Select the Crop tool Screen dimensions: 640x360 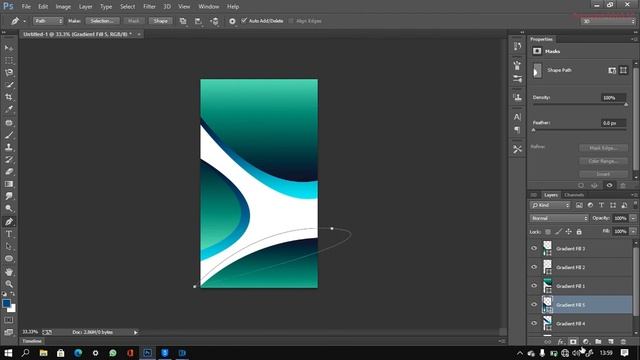pyautogui.click(x=9, y=97)
